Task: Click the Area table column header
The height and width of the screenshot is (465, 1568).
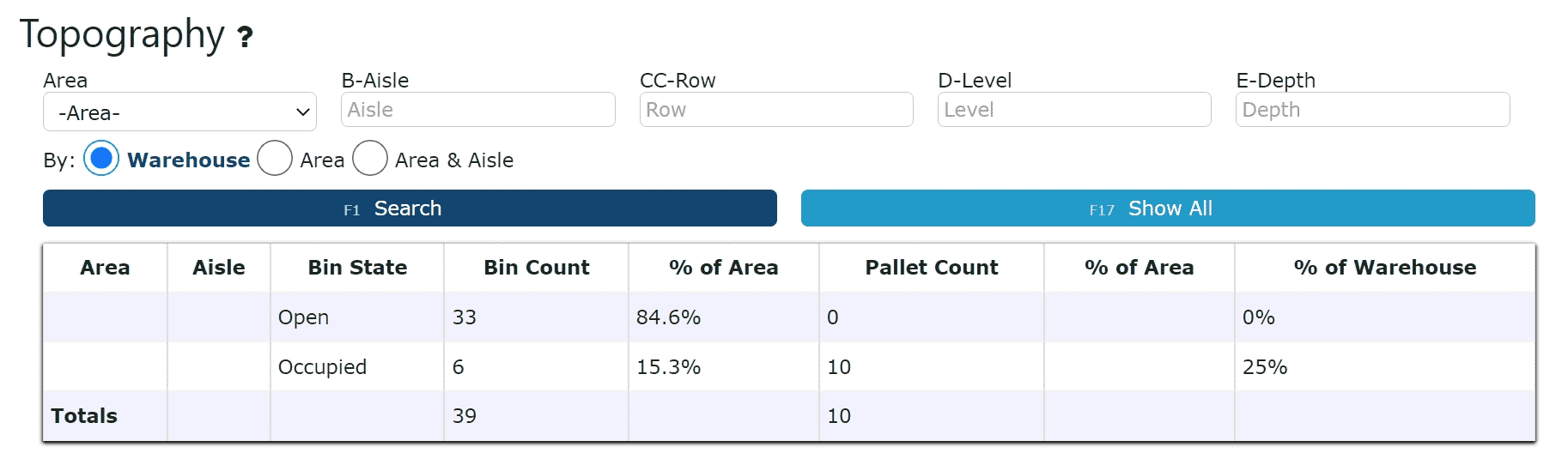Action: click(x=105, y=268)
